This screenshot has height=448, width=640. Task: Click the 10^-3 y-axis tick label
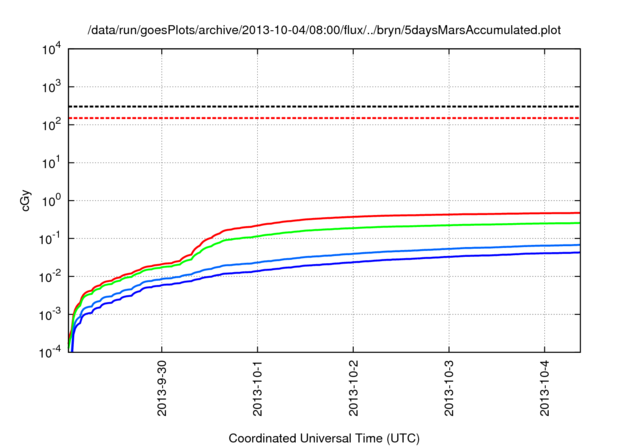pos(50,315)
